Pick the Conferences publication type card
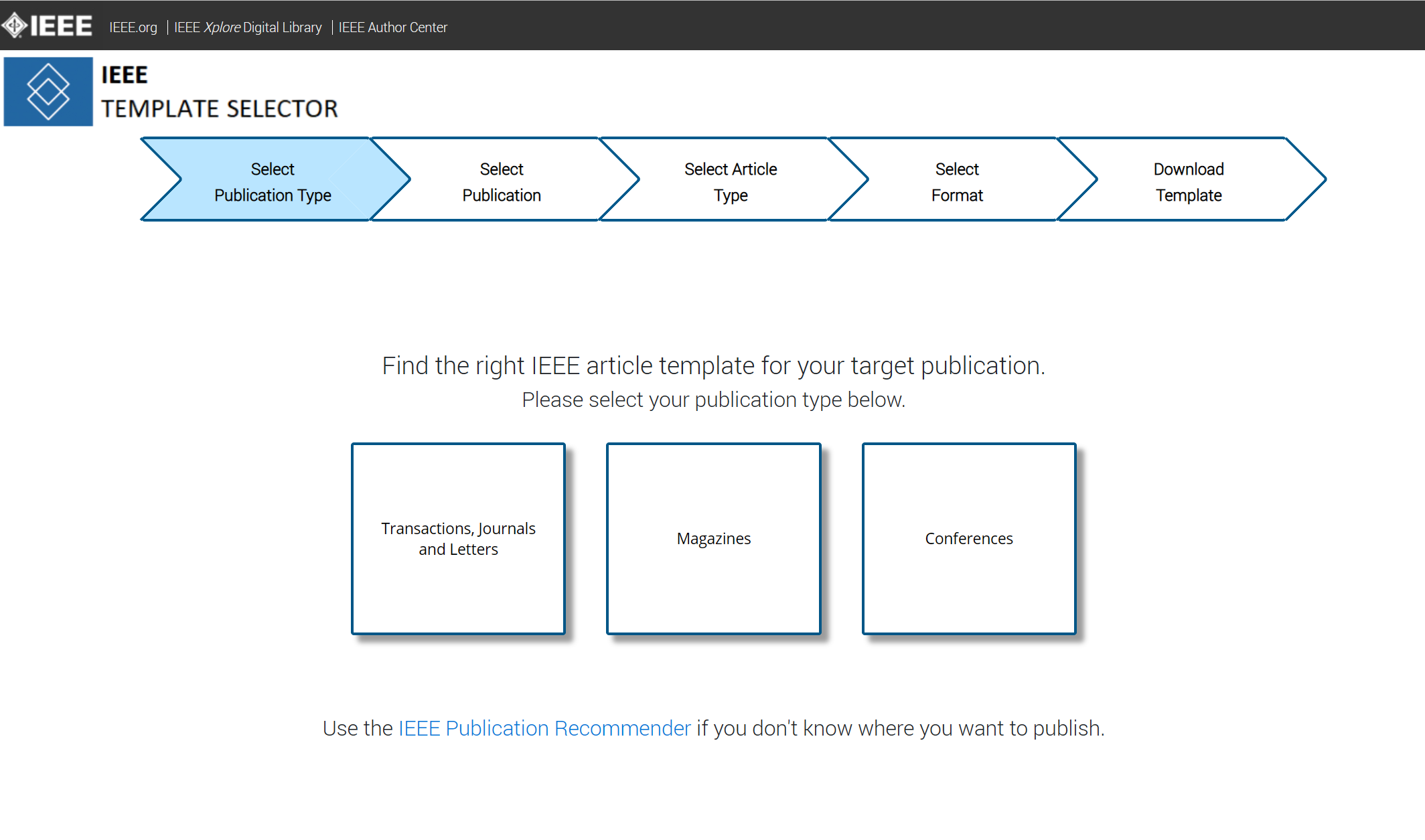The image size is (1425, 840). click(969, 538)
